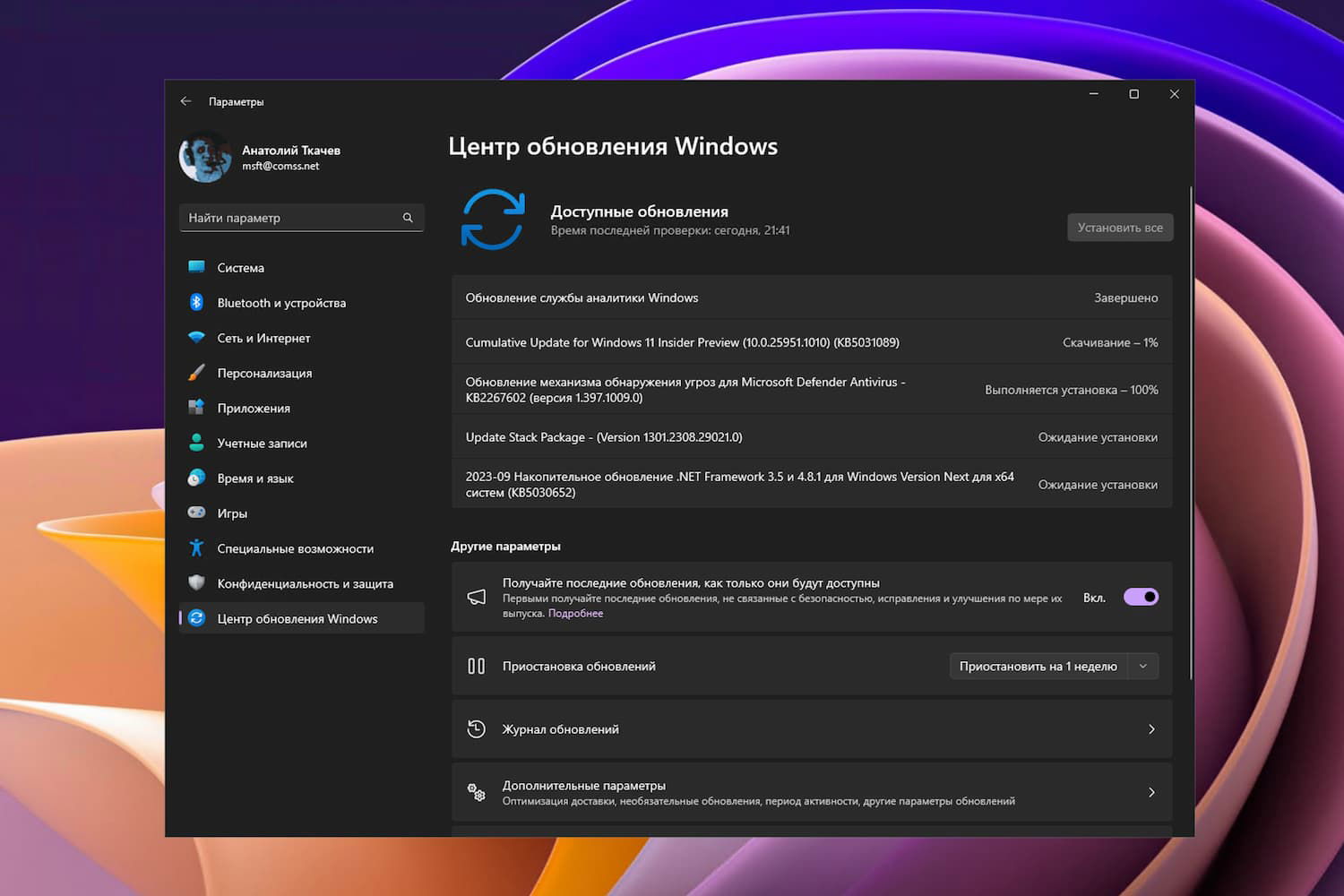This screenshot has width=1344, height=896.
Task: Click the Приложения apps icon
Action: [x=196, y=408]
